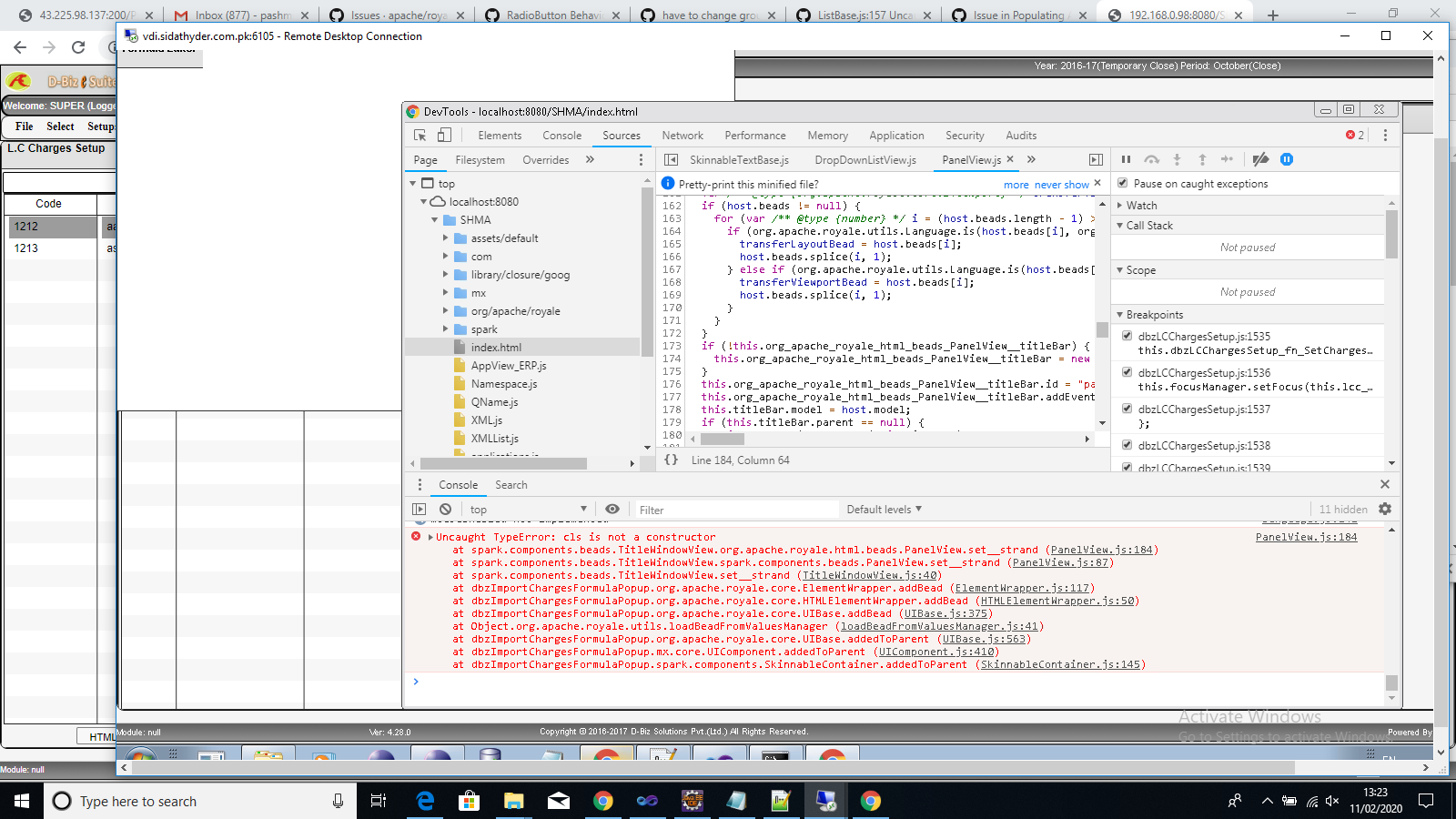Select the inspect element picker tool
Screen dimensions: 1456x819
tap(420, 134)
